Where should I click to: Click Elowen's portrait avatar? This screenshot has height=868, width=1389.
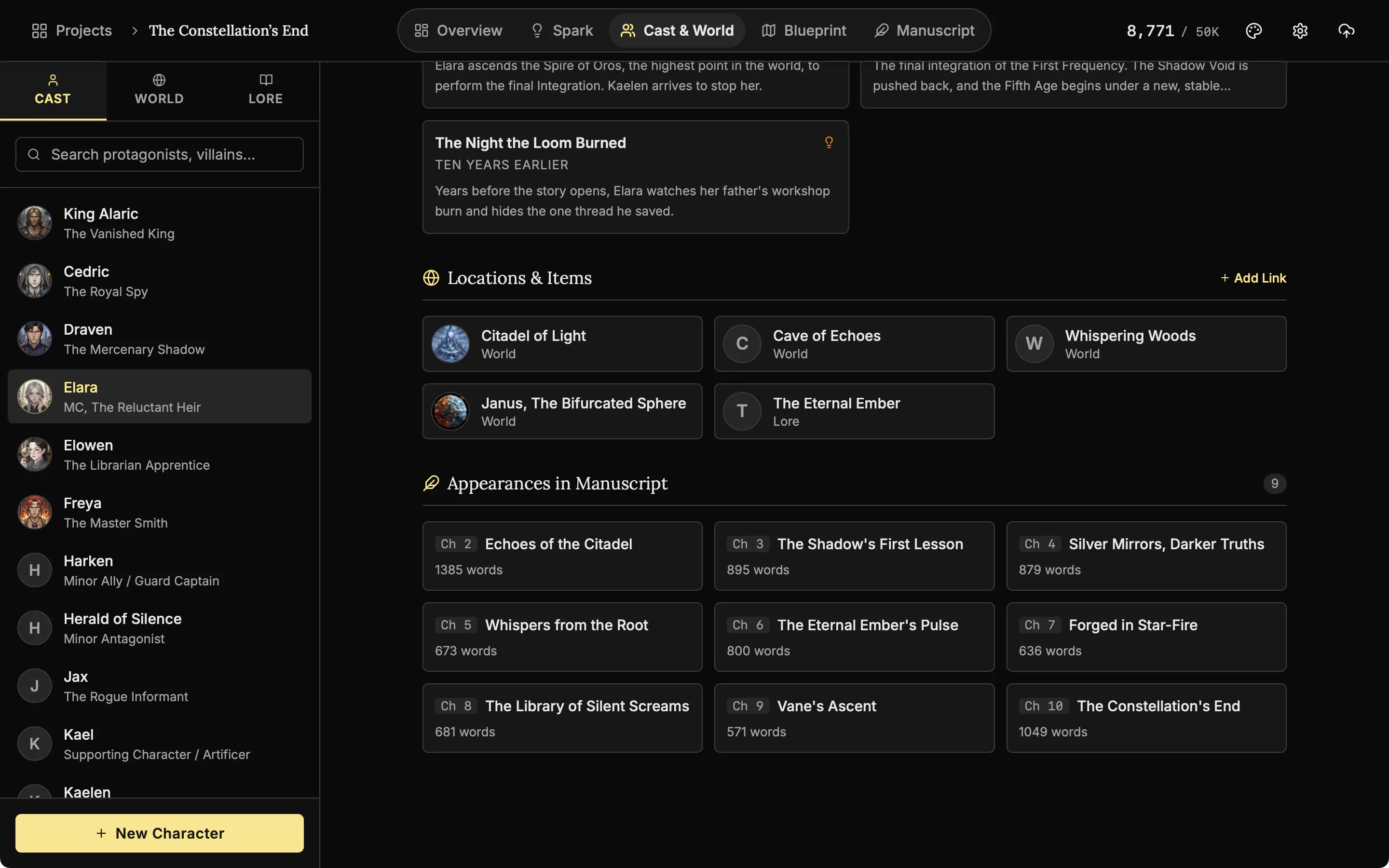point(34,455)
